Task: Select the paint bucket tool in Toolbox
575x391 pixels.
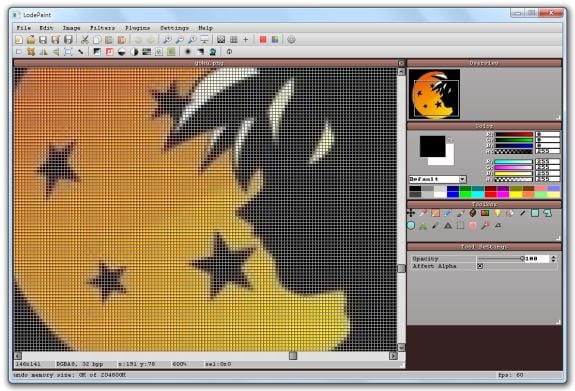Action: pyautogui.click(x=473, y=213)
